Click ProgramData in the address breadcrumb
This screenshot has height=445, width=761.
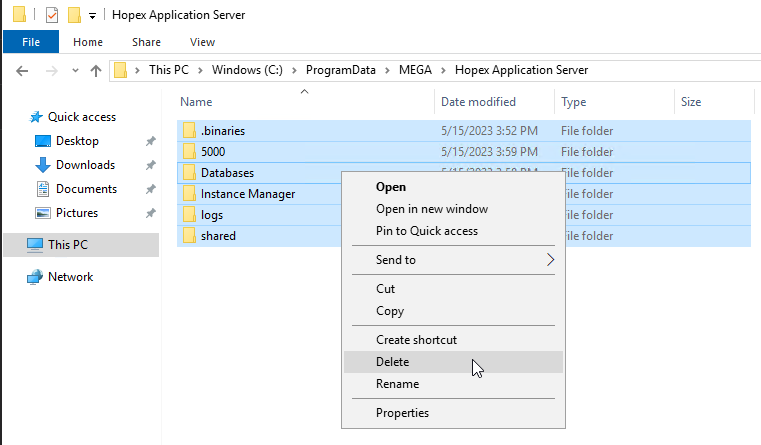(341, 70)
